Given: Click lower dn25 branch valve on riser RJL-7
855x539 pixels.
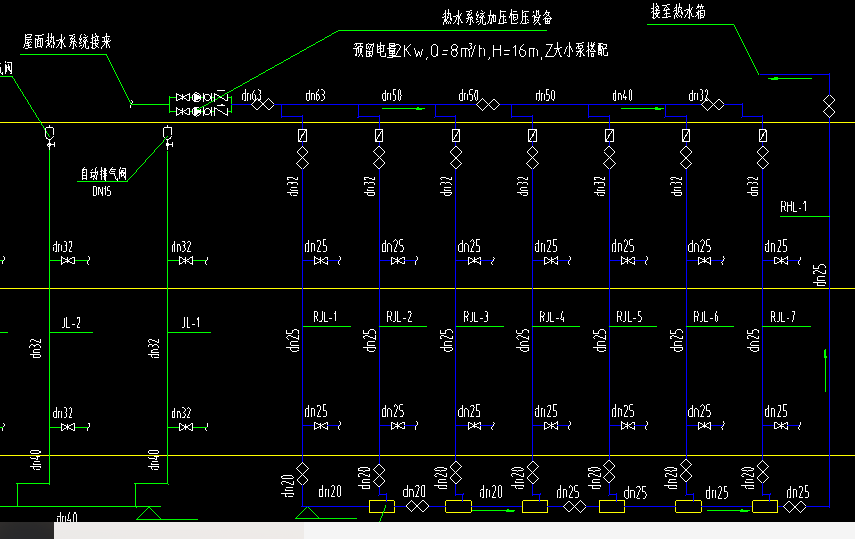Looking at the screenshot, I should (781, 426).
